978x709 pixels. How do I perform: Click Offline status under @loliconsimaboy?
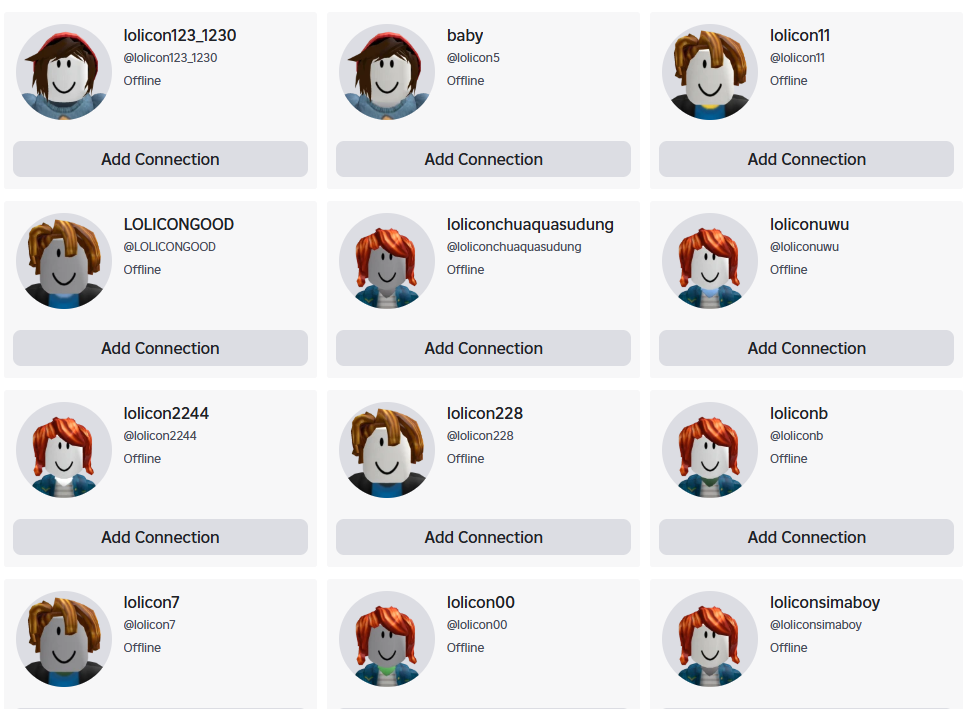click(788, 647)
